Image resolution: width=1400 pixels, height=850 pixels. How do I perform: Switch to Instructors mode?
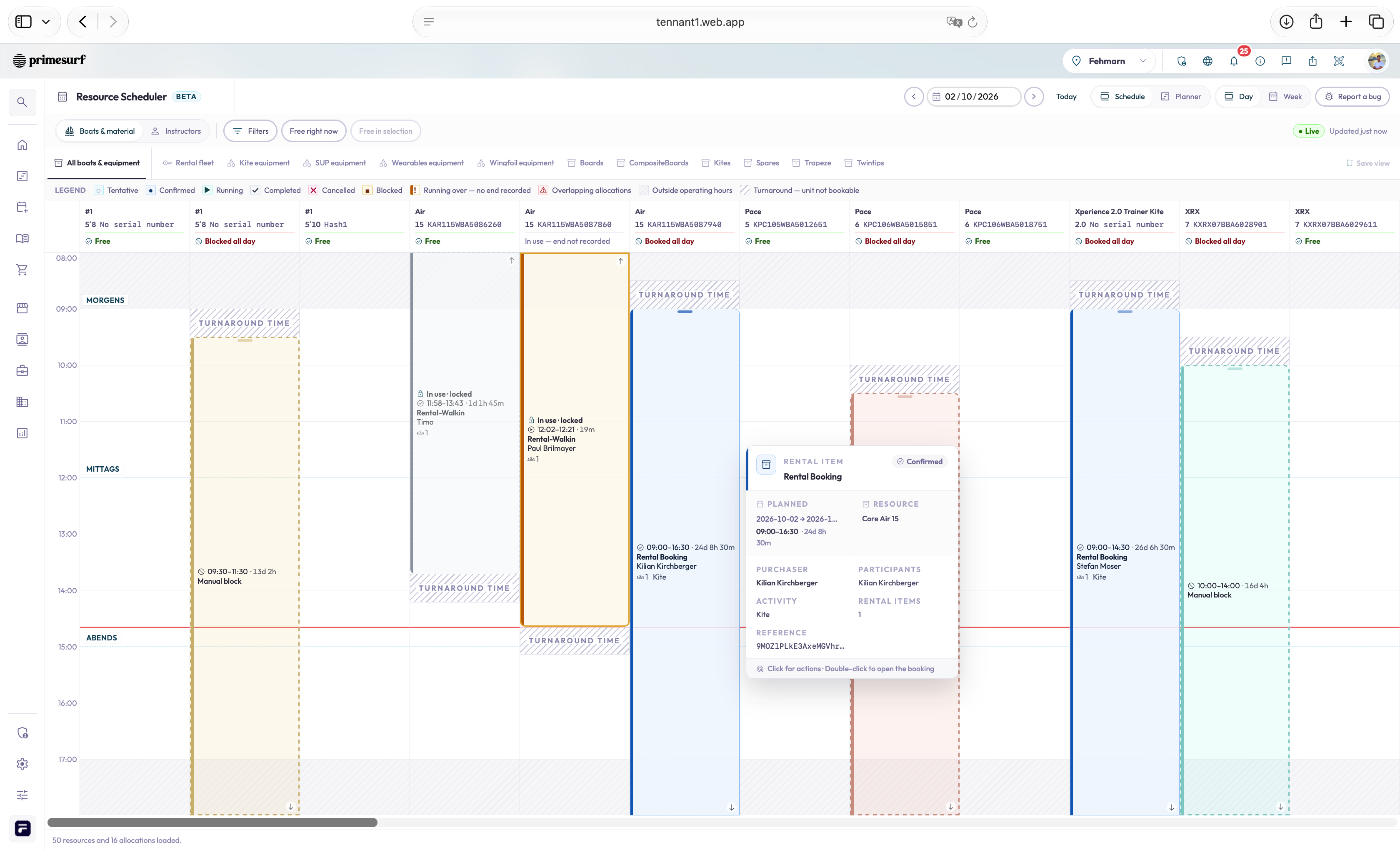tap(176, 131)
